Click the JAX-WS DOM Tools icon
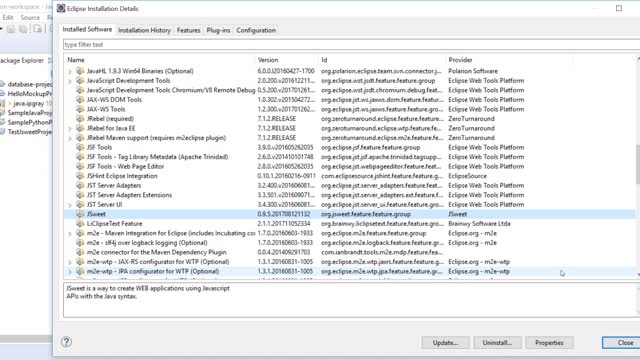 pyautogui.click(x=80, y=100)
